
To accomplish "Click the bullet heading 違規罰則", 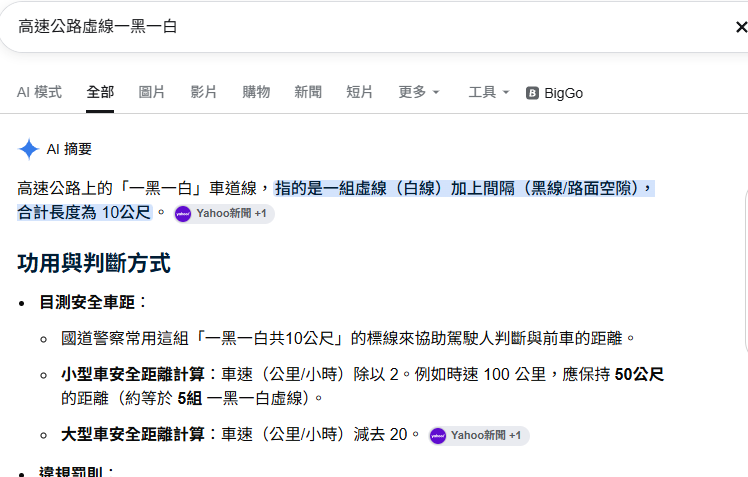I will click(71, 471).
